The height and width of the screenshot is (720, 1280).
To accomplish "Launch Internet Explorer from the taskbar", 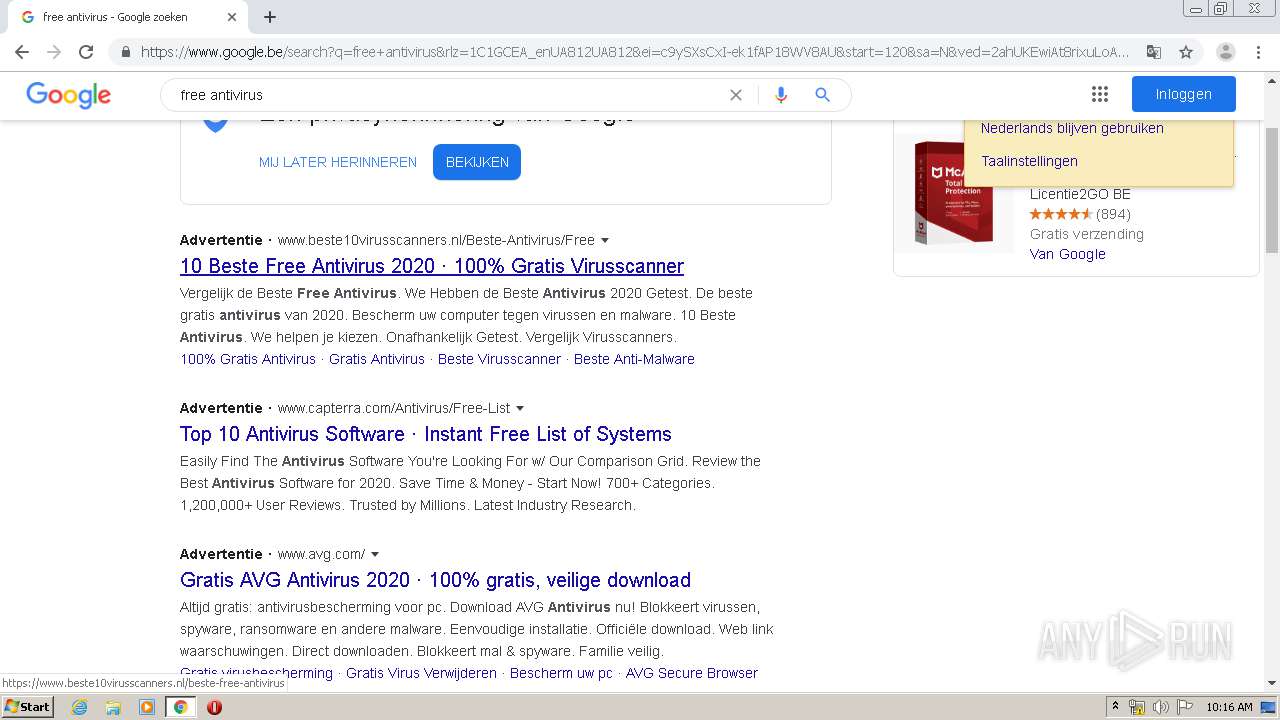I will point(79,707).
